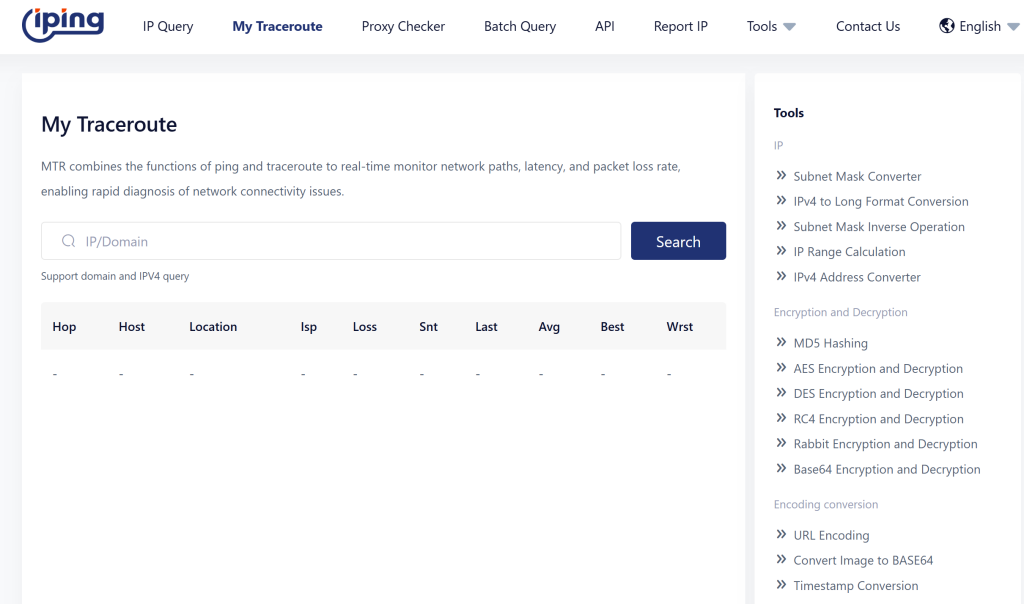Screen dimensions: 1024x604
Task: Click chevron icon beside Subnet Mask Converter
Action: coord(781,176)
